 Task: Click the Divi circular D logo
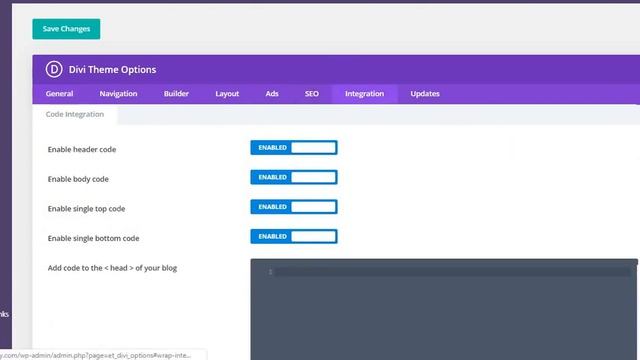pos(54,69)
